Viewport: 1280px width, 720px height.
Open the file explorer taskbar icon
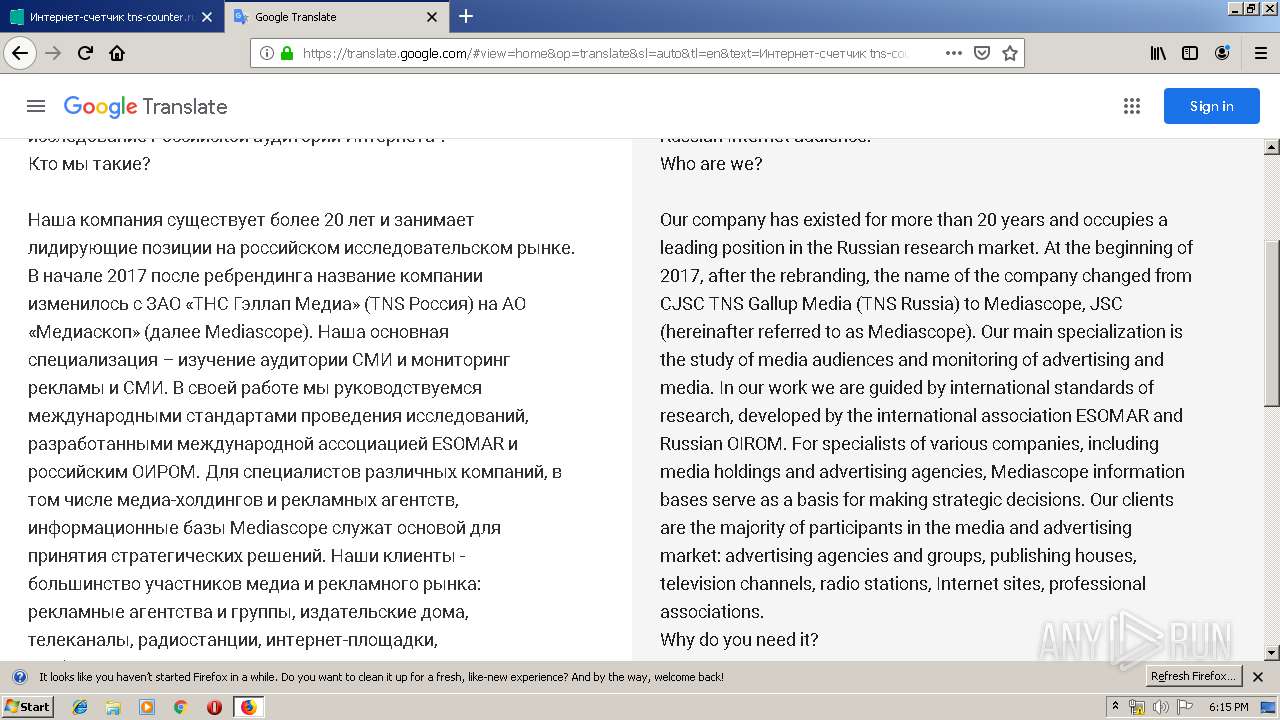tap(113, 707)
